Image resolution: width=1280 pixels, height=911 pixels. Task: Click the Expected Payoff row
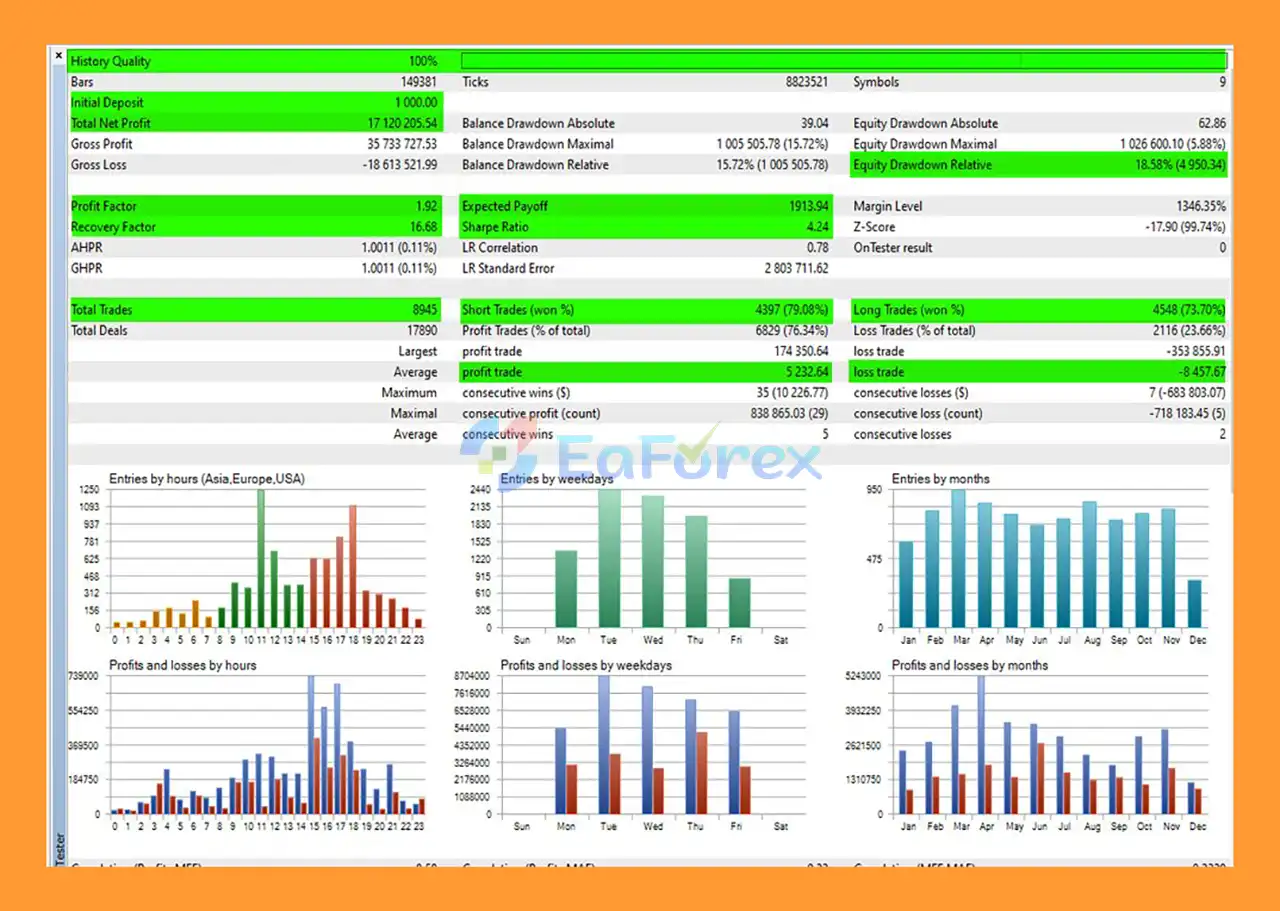pos(645,206)
